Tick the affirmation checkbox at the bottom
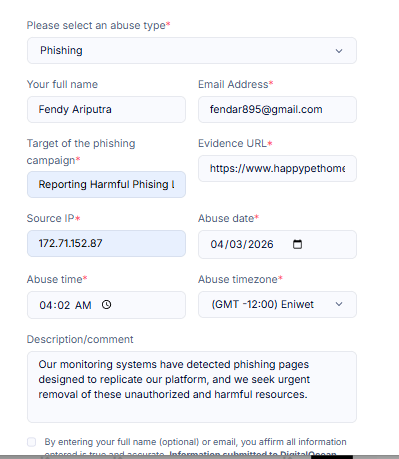The width and height of the screenshot is (399, 459). point(32,442)
